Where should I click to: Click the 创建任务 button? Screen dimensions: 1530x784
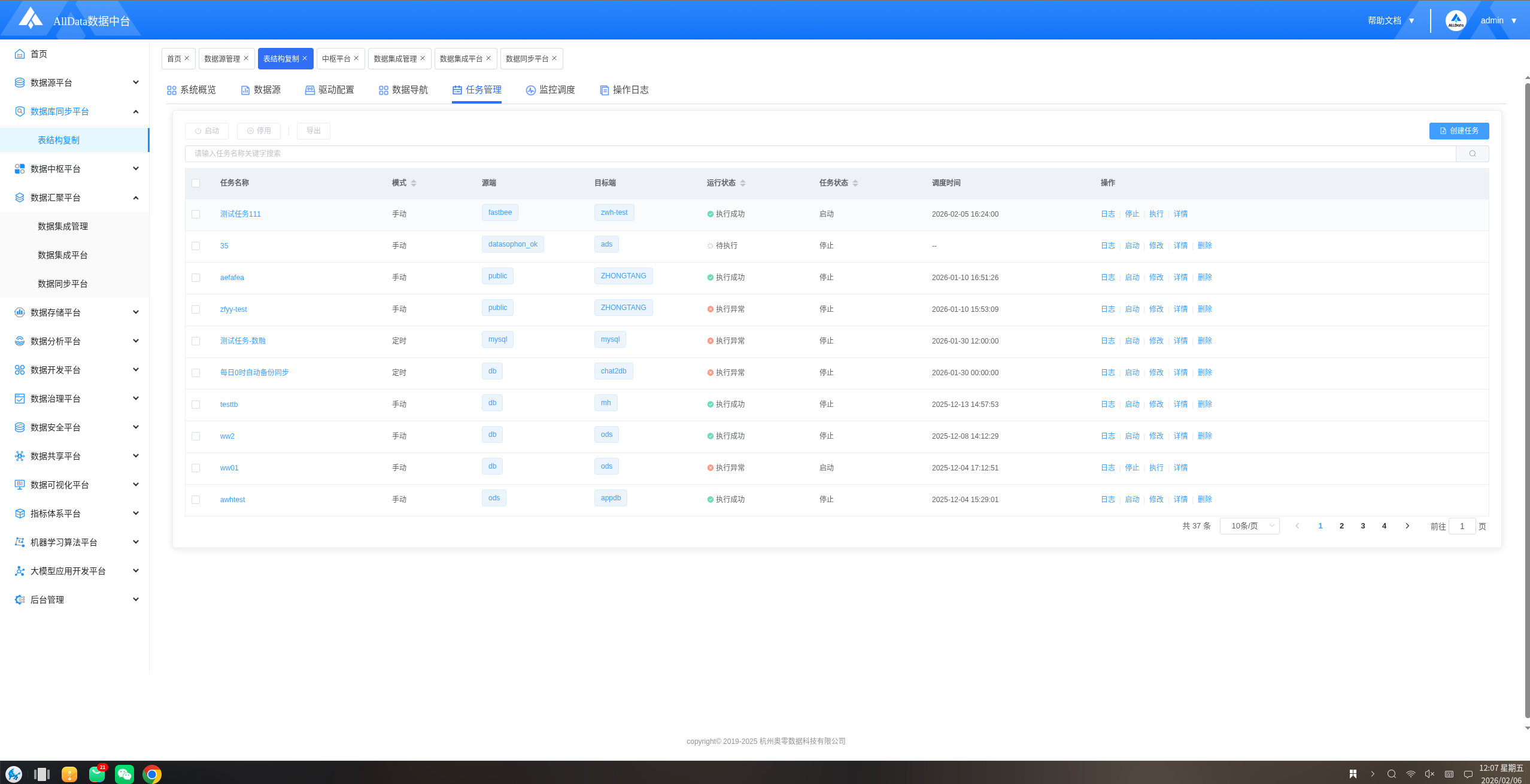coord(1458,131)
